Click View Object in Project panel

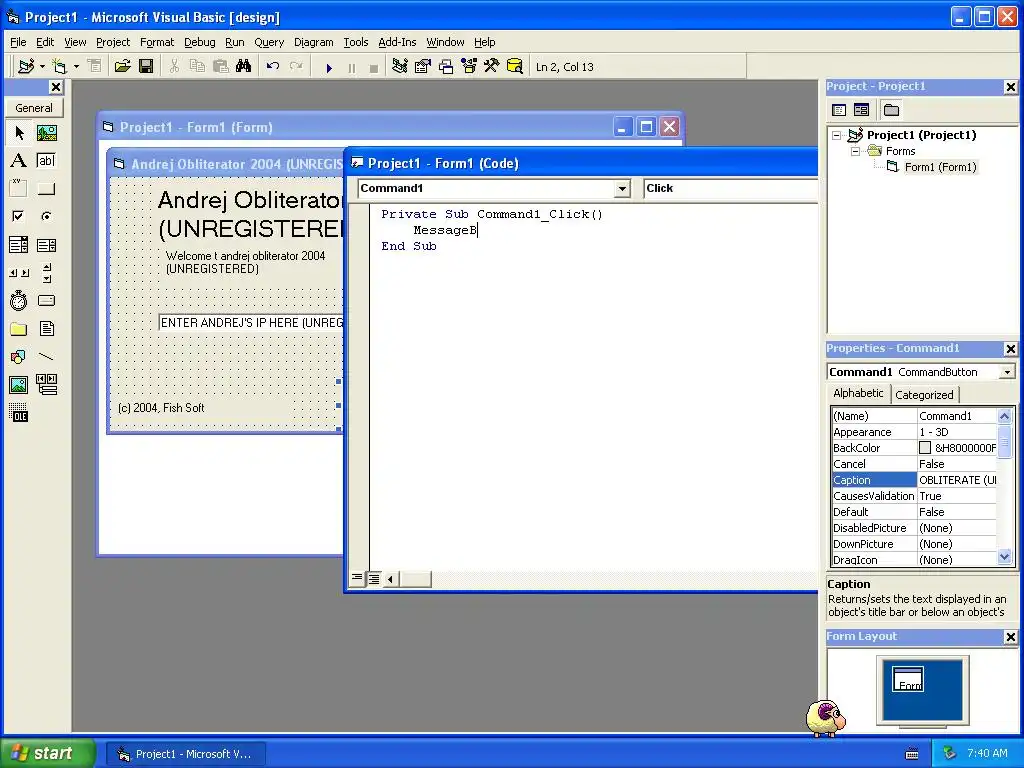861,110
